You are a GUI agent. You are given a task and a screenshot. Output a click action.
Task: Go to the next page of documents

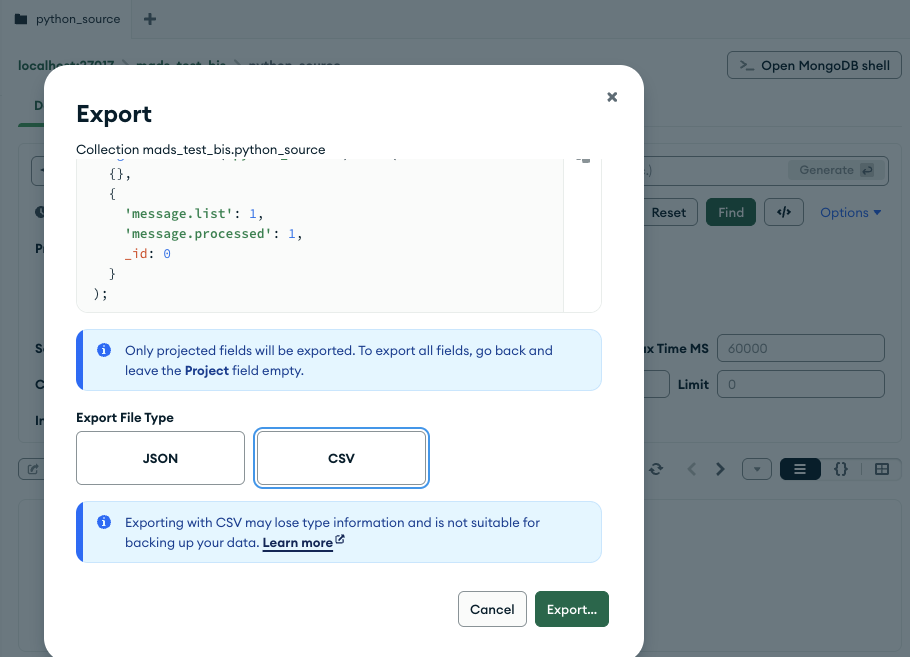tap(720, 469)
